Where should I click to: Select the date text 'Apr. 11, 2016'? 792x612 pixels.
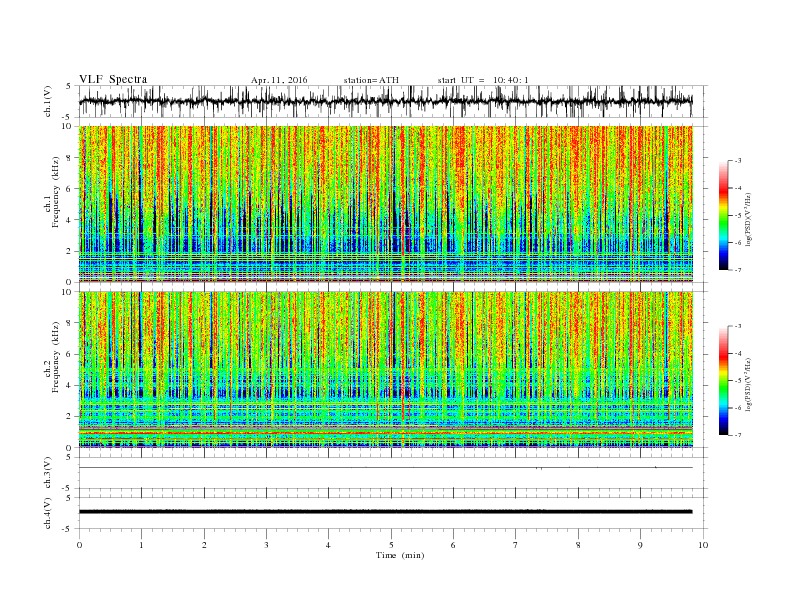click(279, 80)
